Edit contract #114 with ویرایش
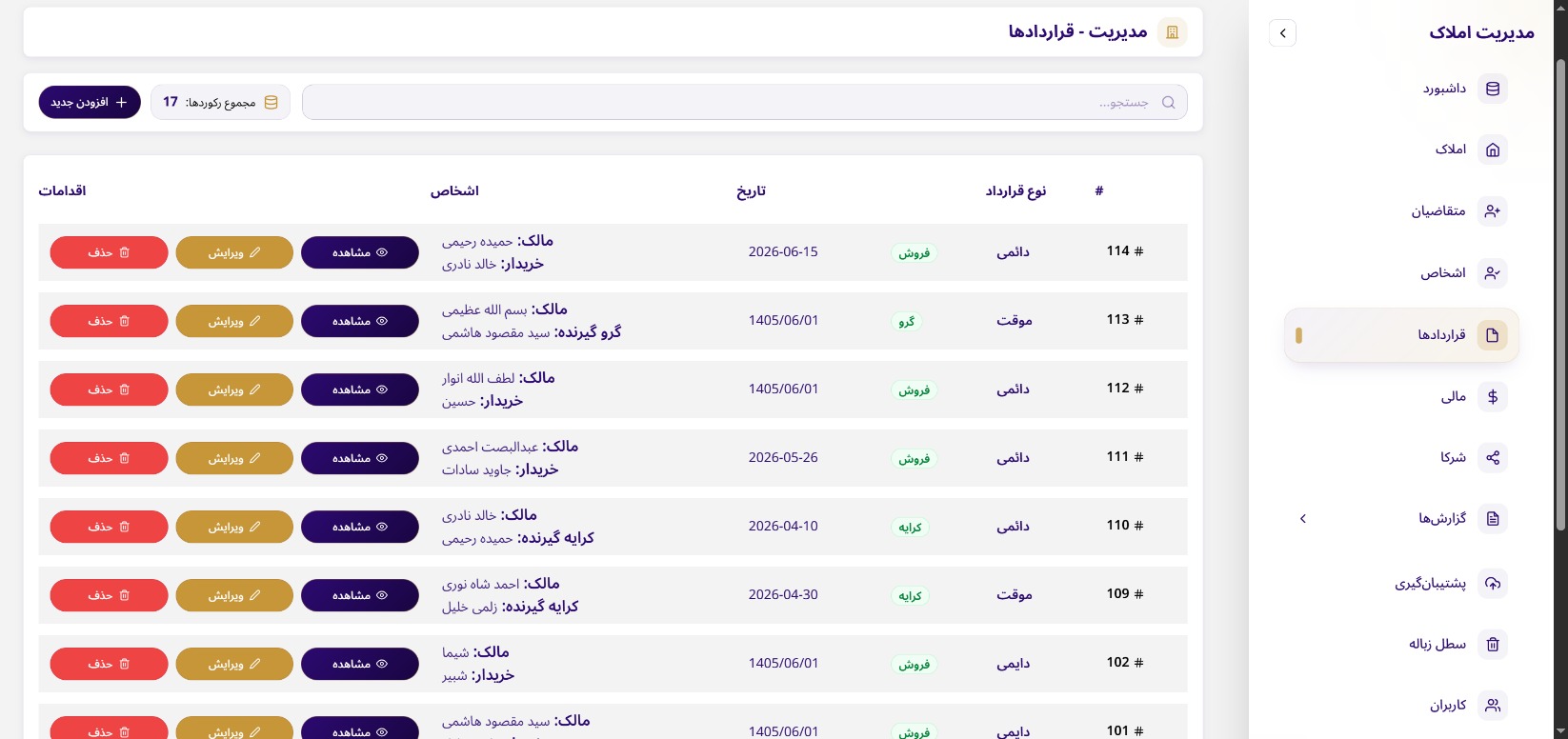This screenshot has width=1568, height=739. point(234,252)
